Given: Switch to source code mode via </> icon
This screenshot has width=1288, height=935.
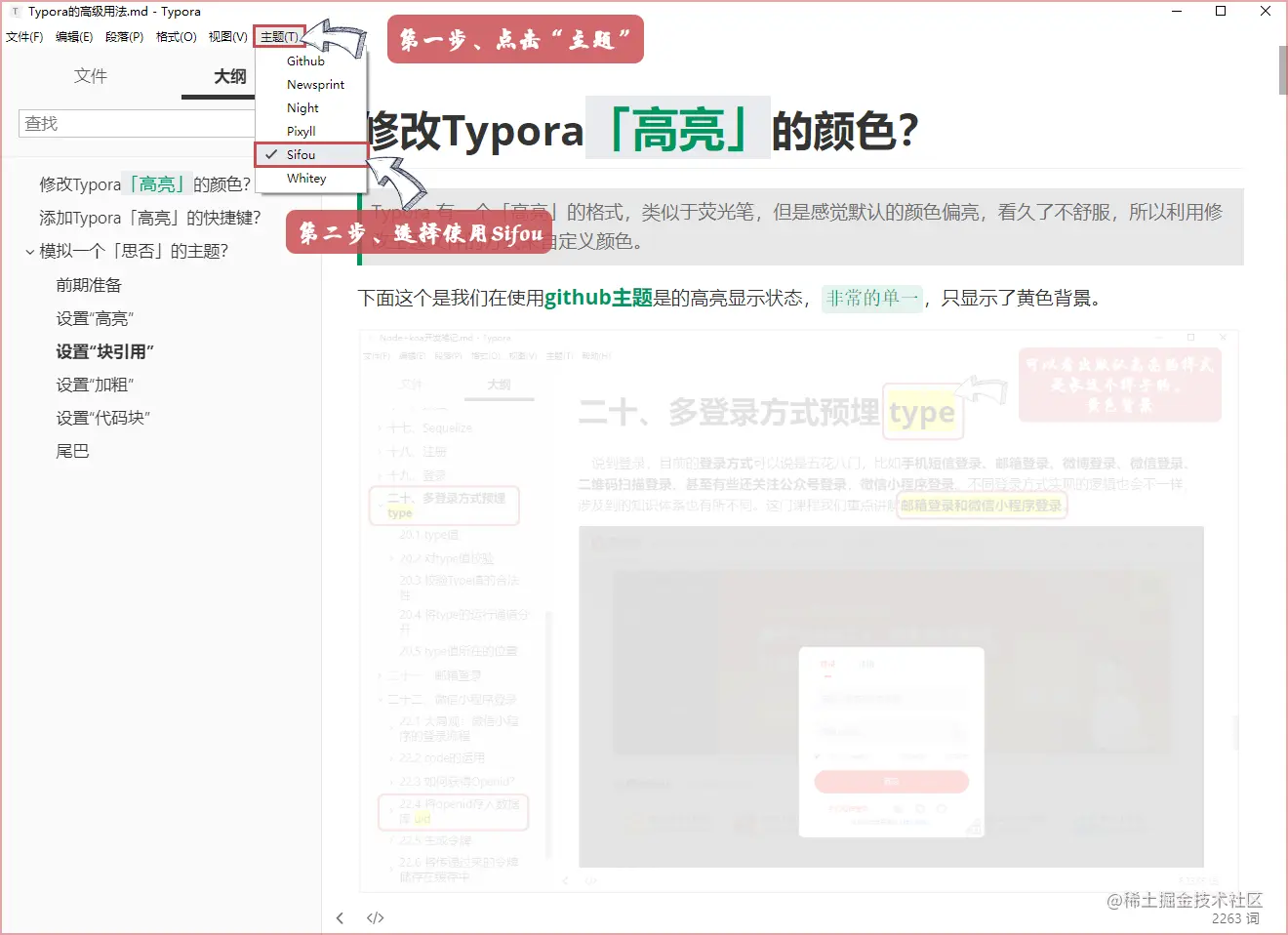Looking at the screenshot, I should pyautogui.click(x=375, y=917).
